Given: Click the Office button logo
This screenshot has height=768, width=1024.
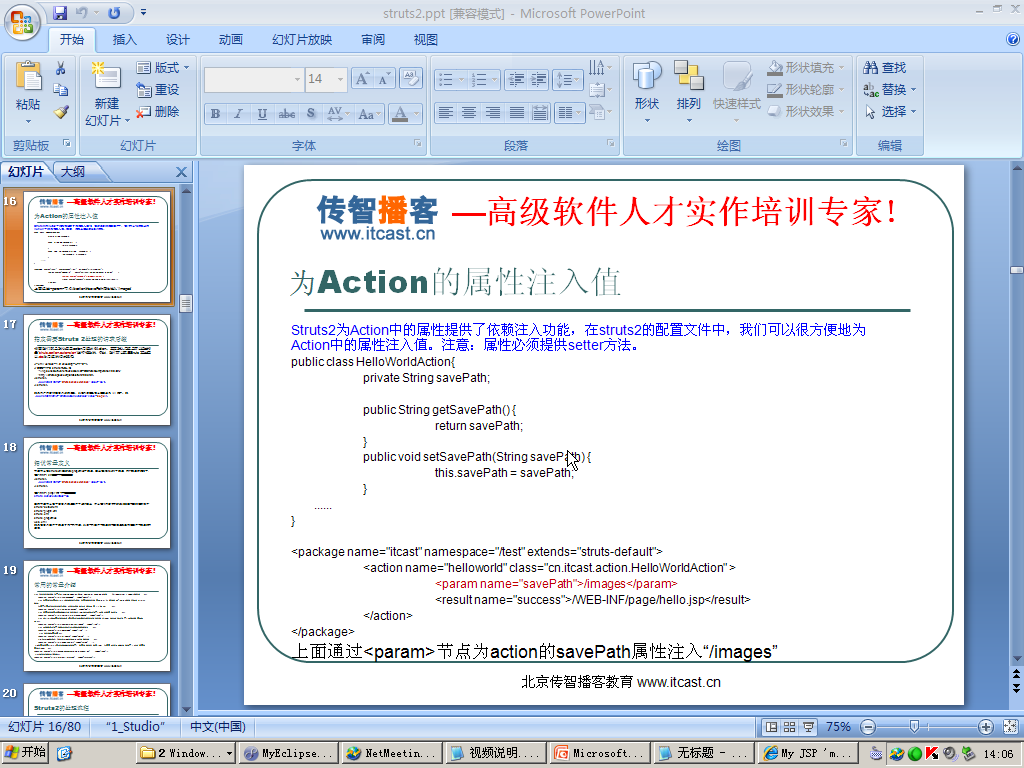Looking at the screenshot, I should 22,23.
